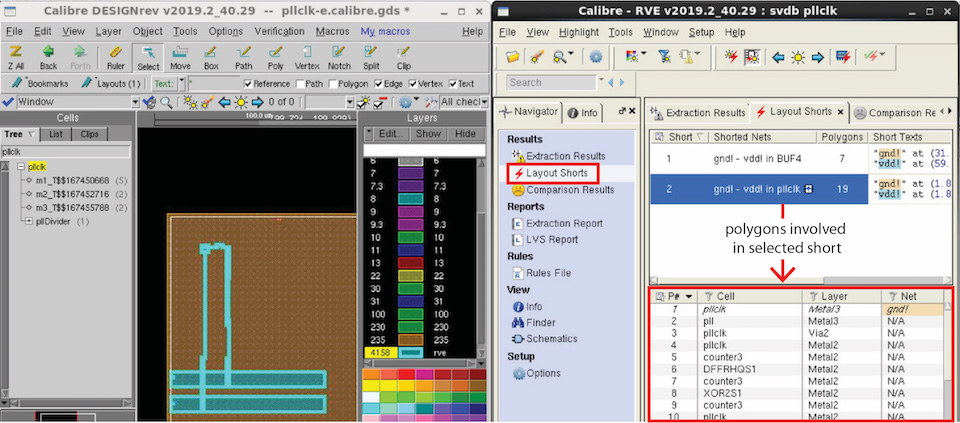Toggle the Edge checkbox

379,84
